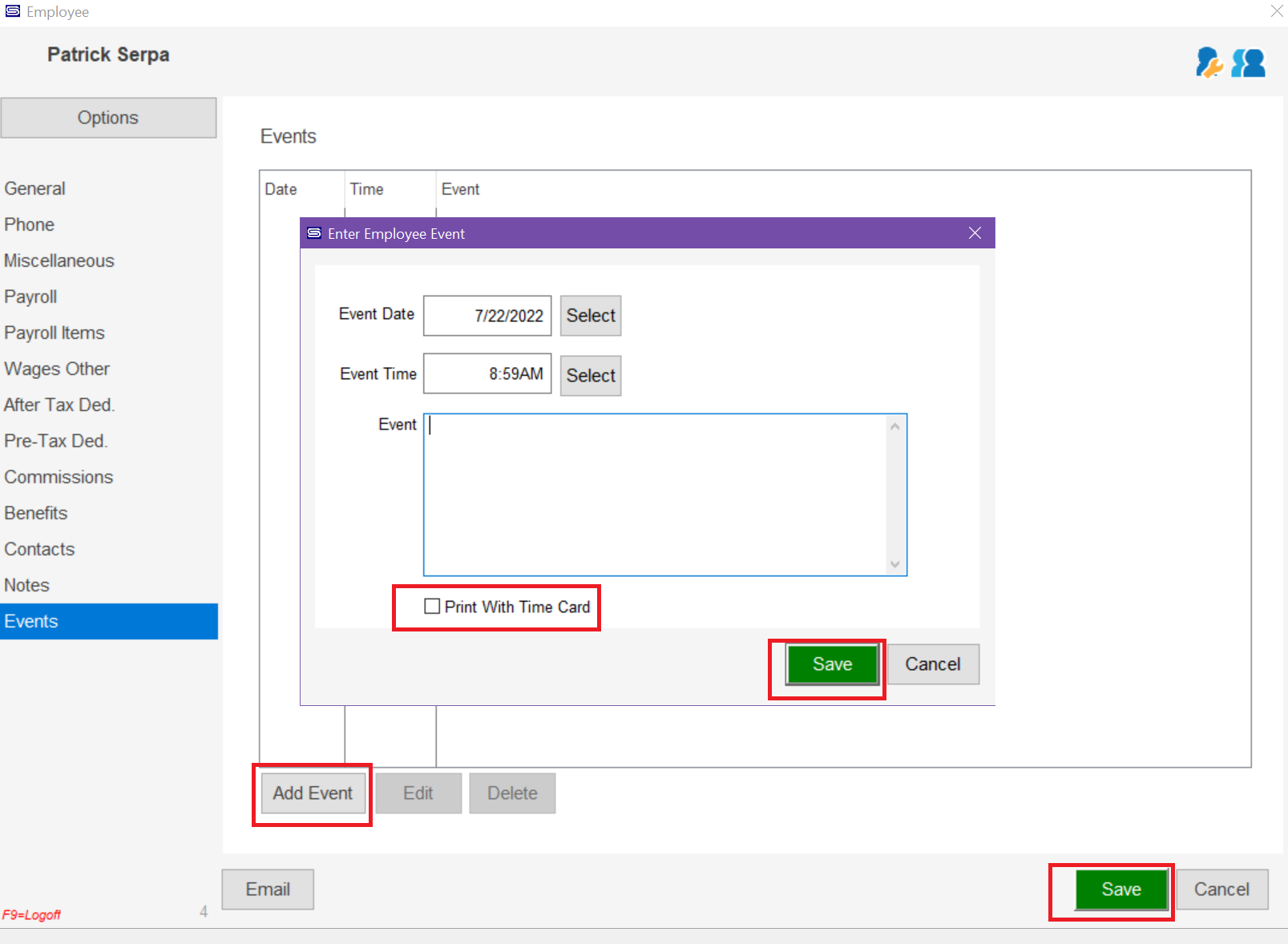Save the employee event in dialog
Image resolution: width=1288 pixels, height=944 pixels.
pyautogui.click(x=832, y=664)
